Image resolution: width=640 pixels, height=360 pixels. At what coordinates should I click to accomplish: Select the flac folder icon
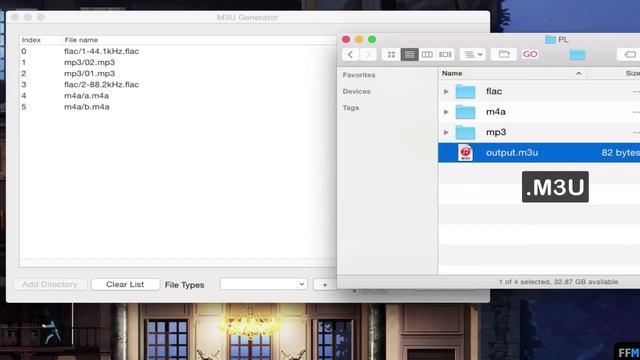465,91
